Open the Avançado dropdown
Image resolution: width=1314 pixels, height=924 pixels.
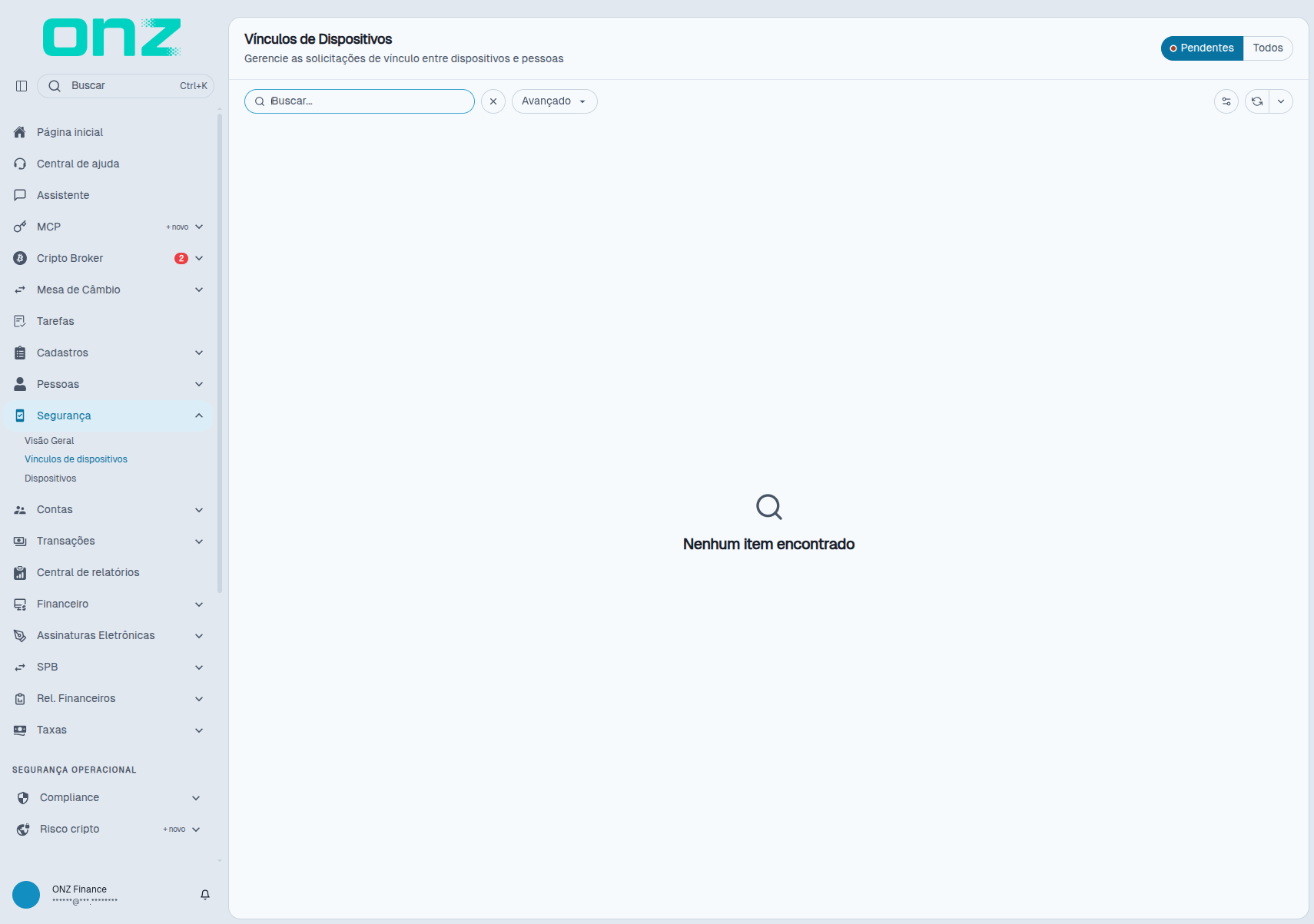click(554, 101)
